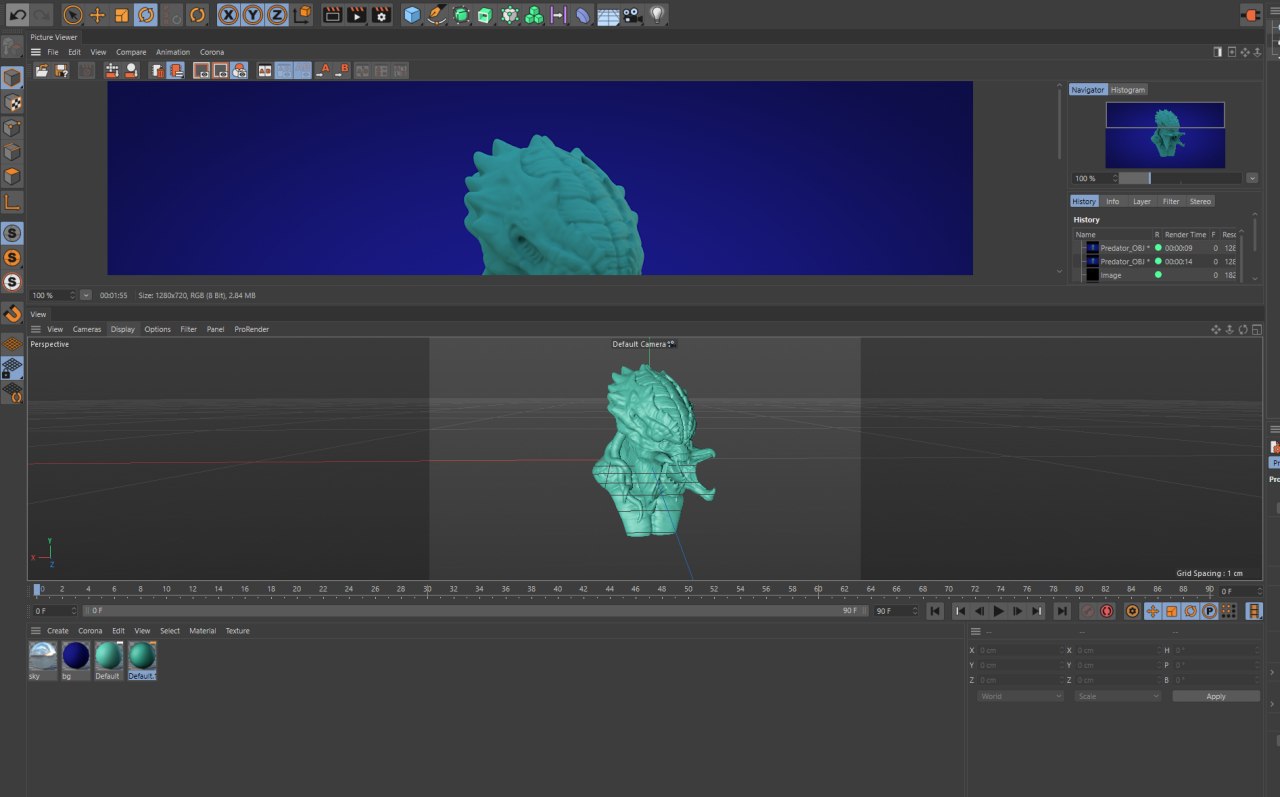
Task: Switch to Layer tab
Action: (1142, 201)
